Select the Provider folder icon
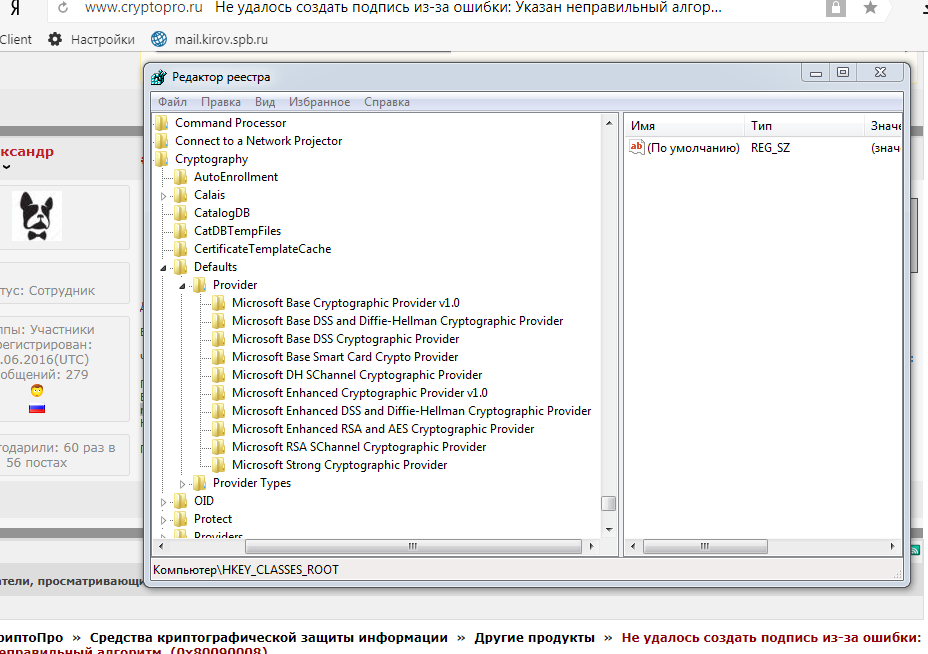This screenshot has height=654, width=928. pos(199,285)
